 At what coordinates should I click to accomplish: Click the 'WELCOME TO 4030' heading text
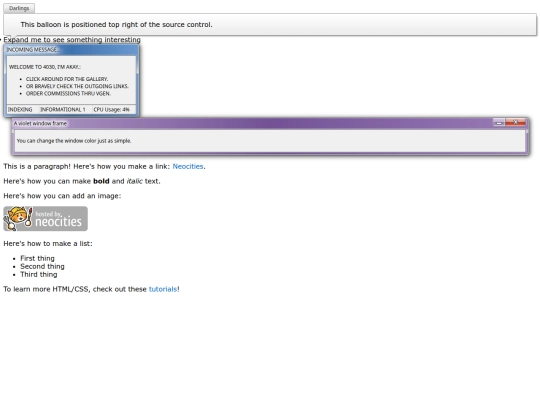click(45, 67)
